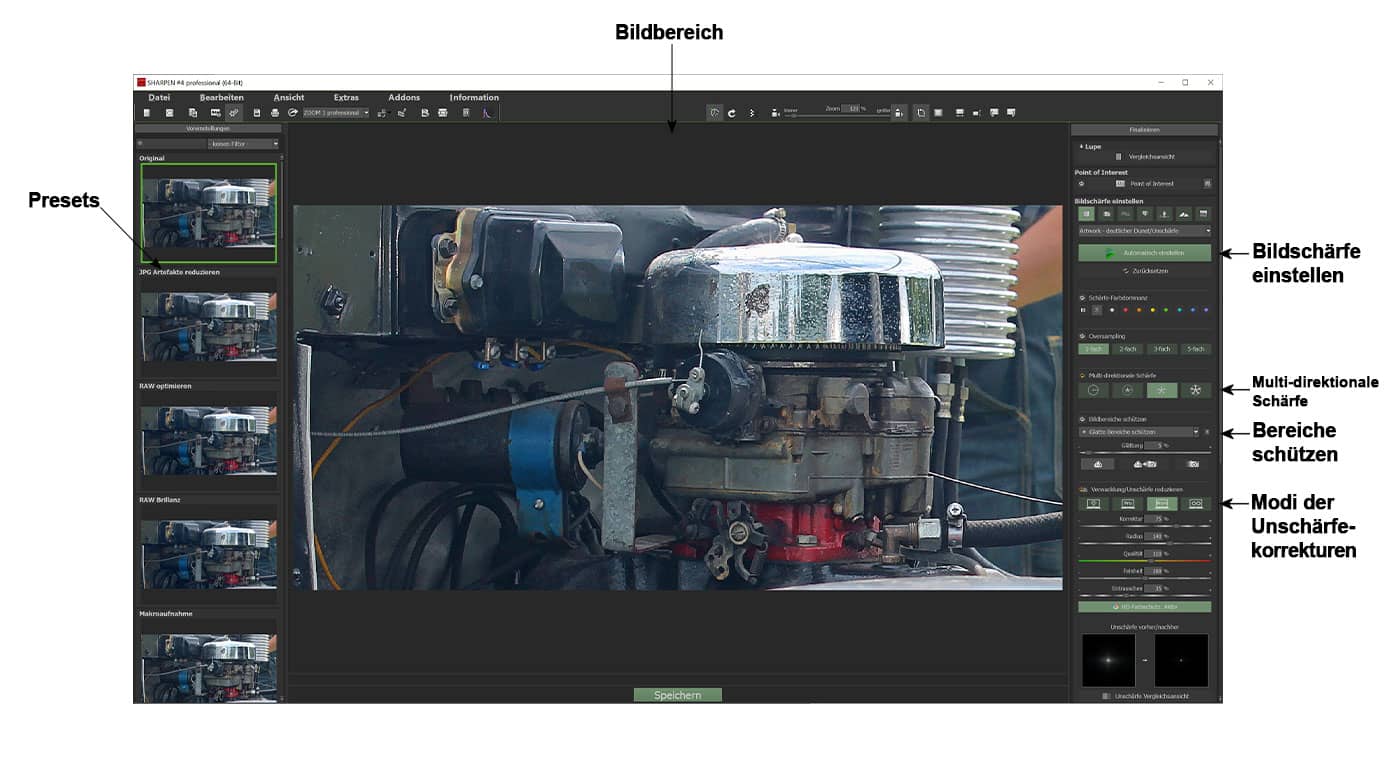Open the Addons menu
The width and height of the screenshot is (1386, 783).
[404, 97]
